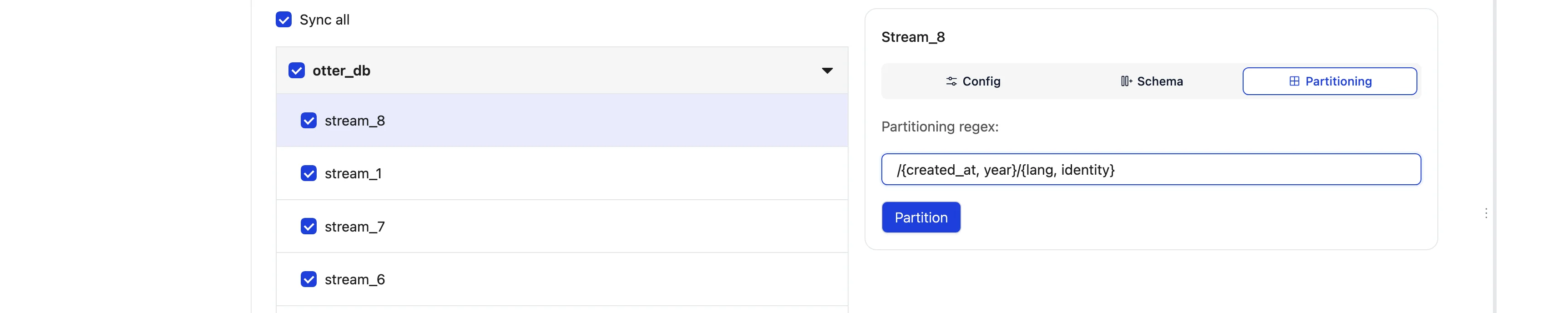This screenshot has height=313, width=1568.
Task: Choose the stream_6 row name
Action: coord(355,279)
